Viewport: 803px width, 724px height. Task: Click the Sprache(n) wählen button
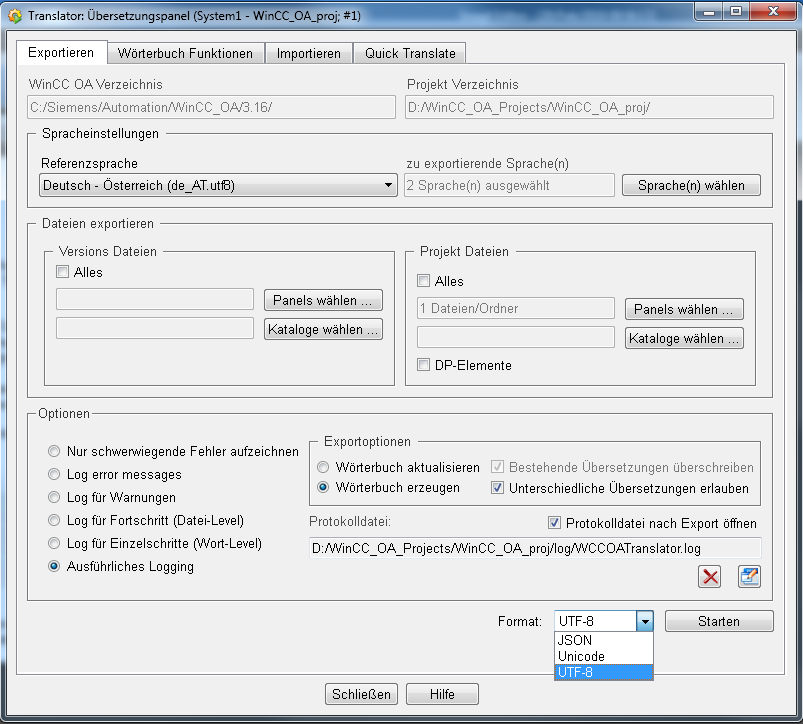[691, 185]
